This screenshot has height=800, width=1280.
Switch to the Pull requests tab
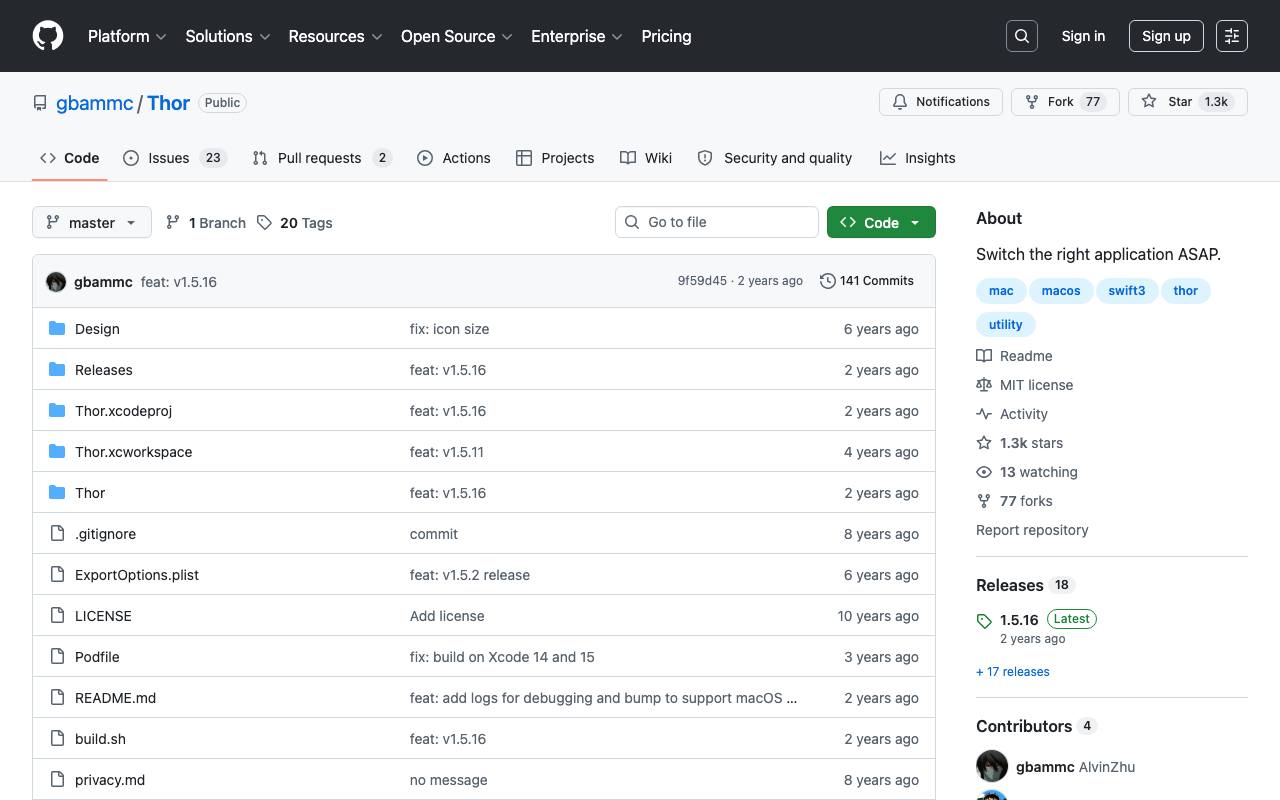[322, 158]
